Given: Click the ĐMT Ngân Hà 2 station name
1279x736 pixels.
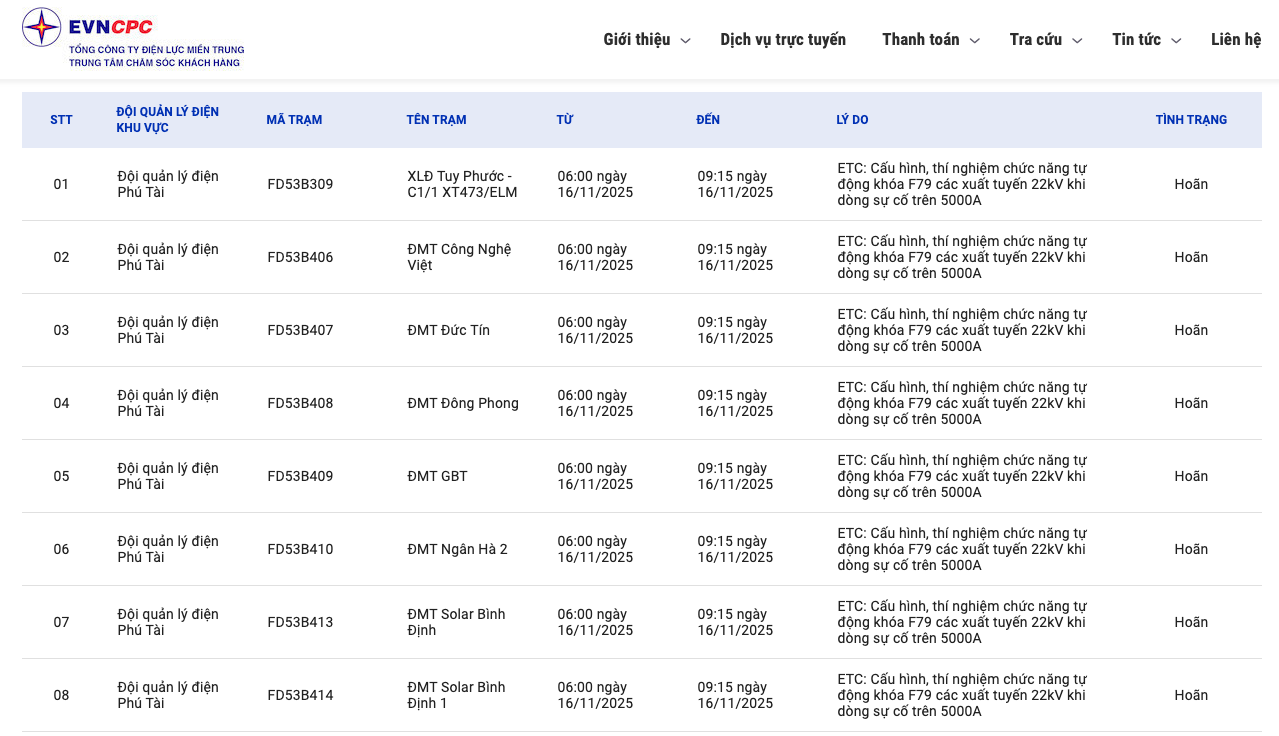Looking at the screenshot, I should pyautogui.click(x=457, y=549).
